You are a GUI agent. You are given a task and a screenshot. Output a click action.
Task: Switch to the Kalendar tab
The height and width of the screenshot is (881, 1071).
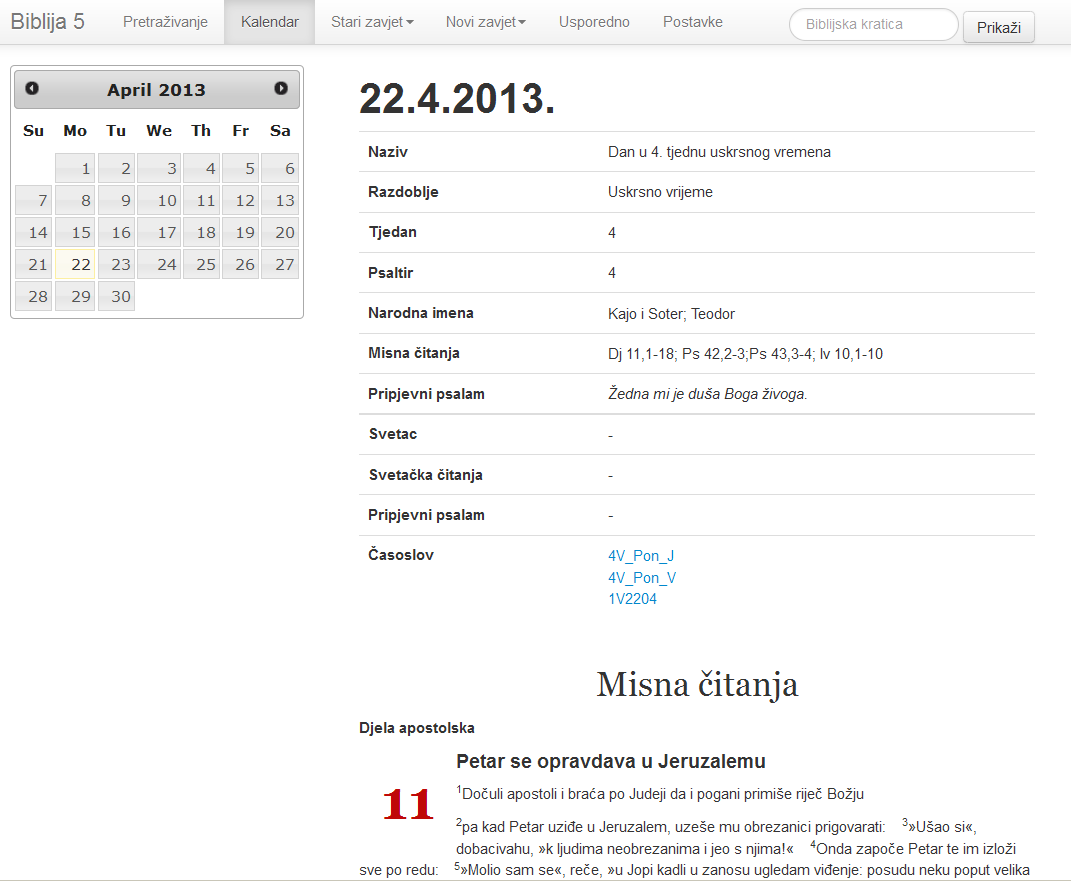(269, 22)
